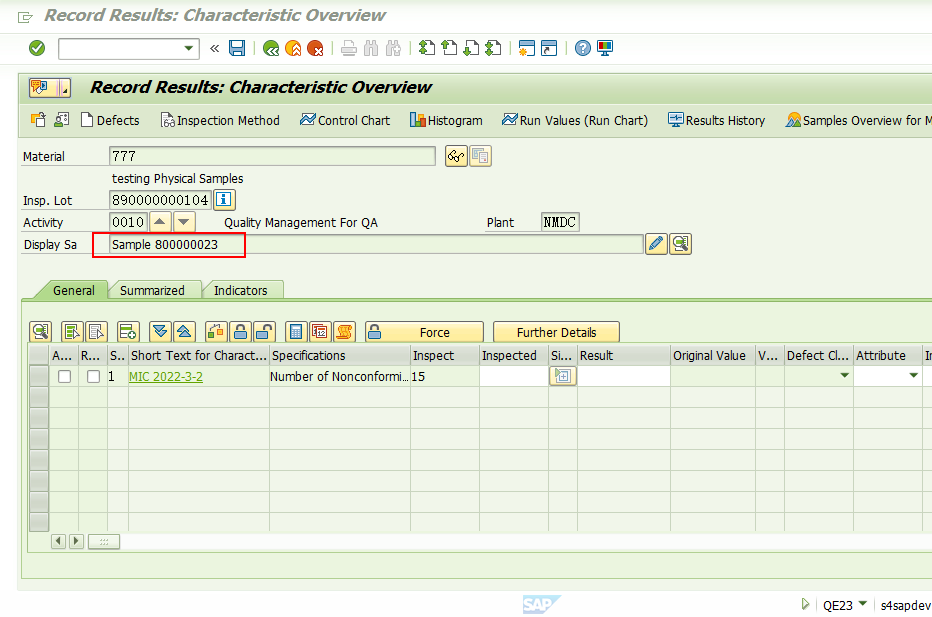Click the single values button in Si... column
The height and width of the screenshot is (617, 932).
(563, 376)
